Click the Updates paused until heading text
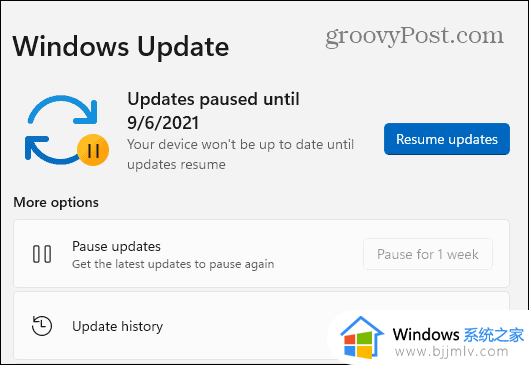This screenshot has width=529, height=365. pos(213,99)
